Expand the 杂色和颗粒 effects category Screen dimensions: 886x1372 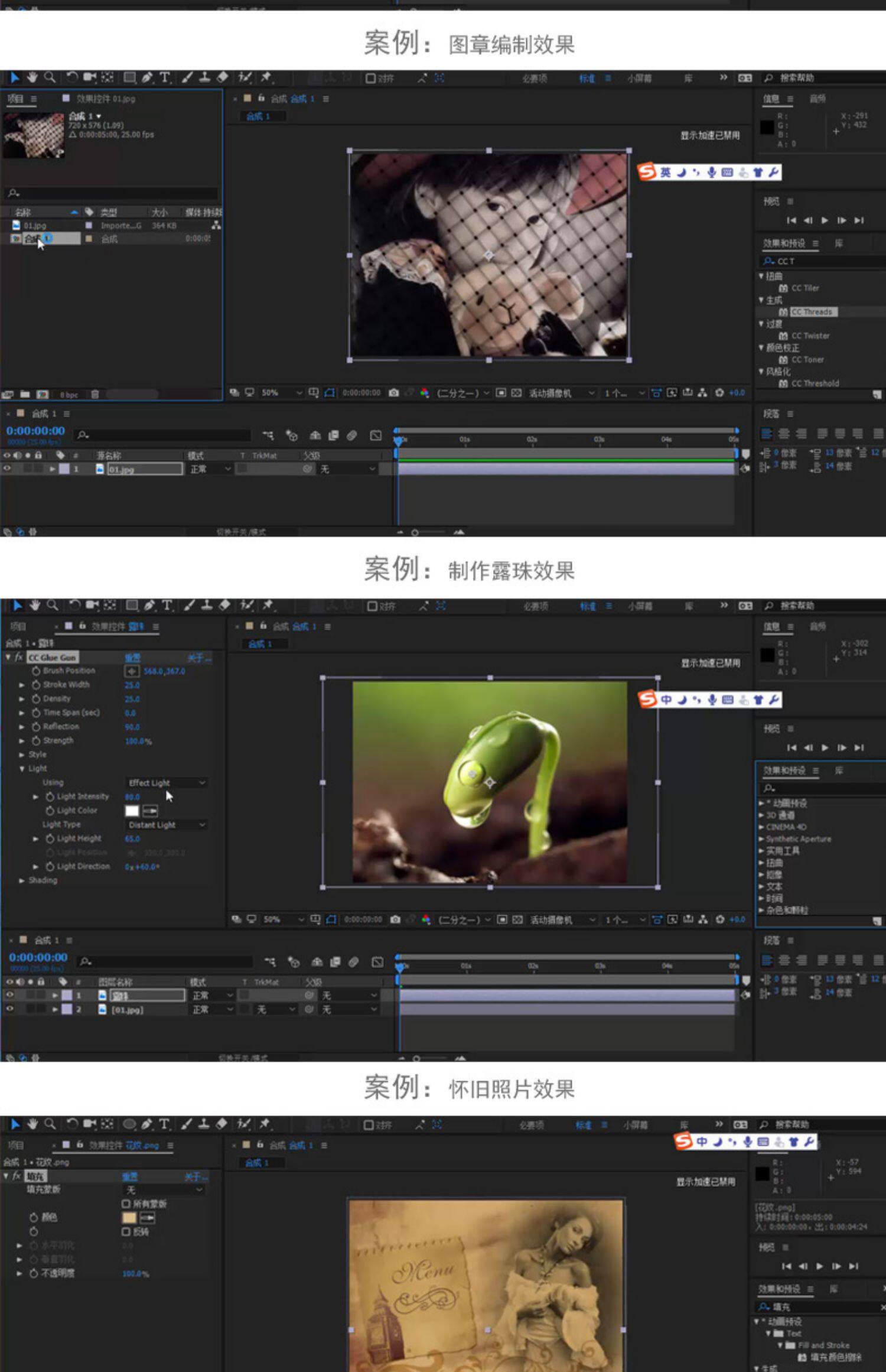tap(761, 910)
